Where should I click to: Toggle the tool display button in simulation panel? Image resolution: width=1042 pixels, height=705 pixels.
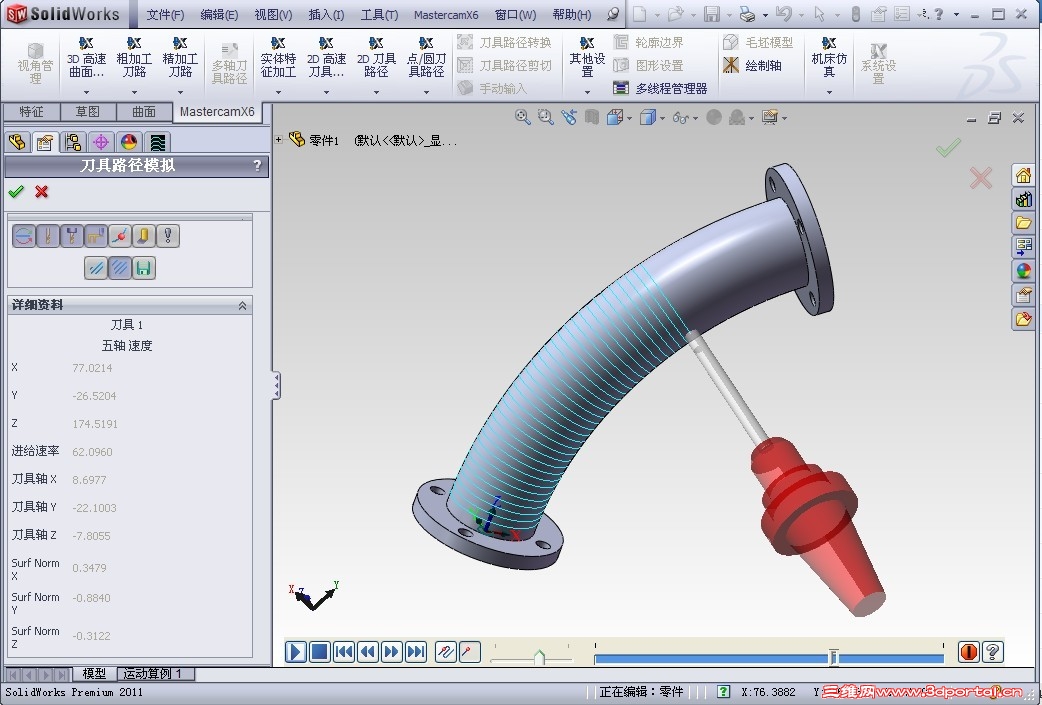pyautogui.click(x=48, y=236)
